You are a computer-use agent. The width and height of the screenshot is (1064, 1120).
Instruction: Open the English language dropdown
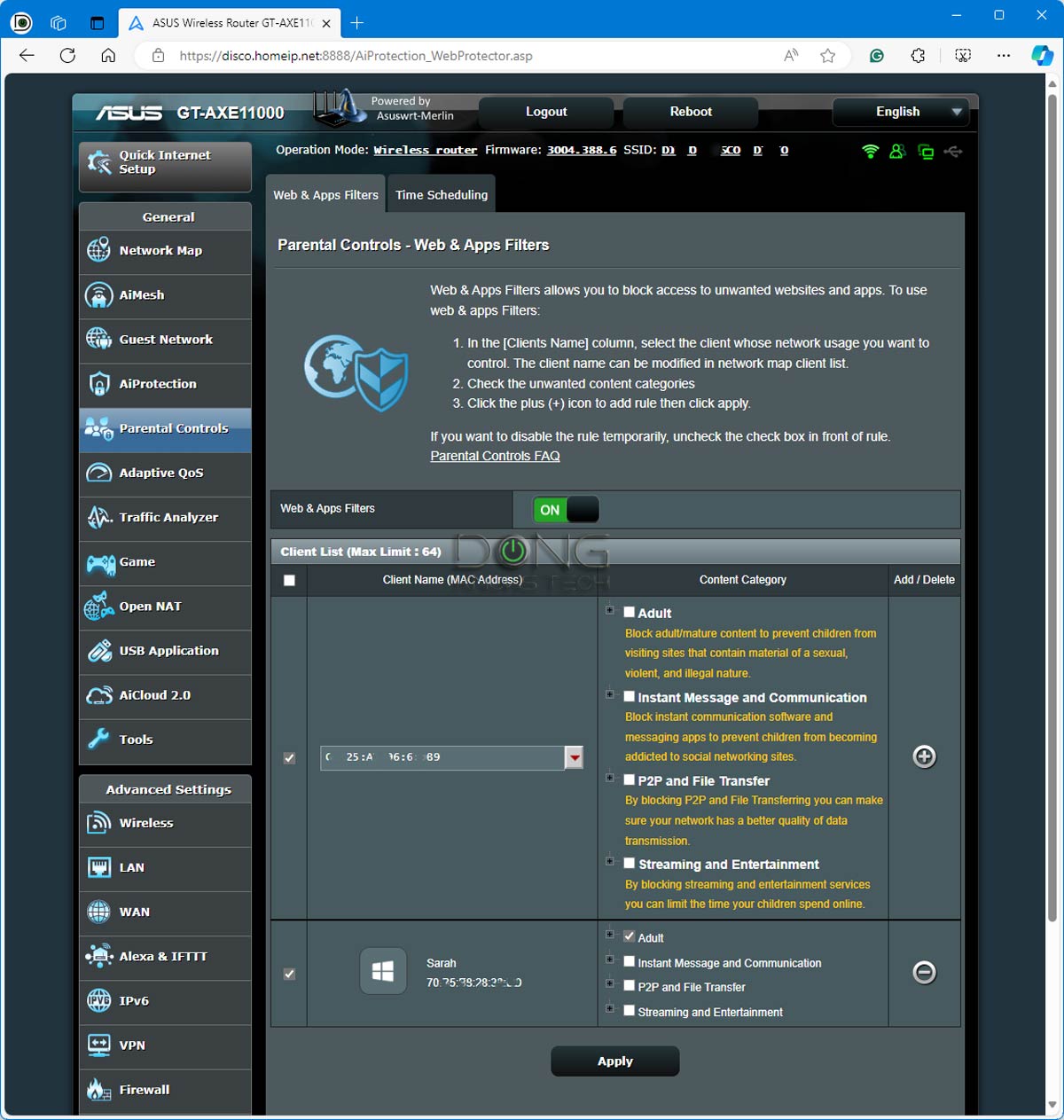point(901,112)
